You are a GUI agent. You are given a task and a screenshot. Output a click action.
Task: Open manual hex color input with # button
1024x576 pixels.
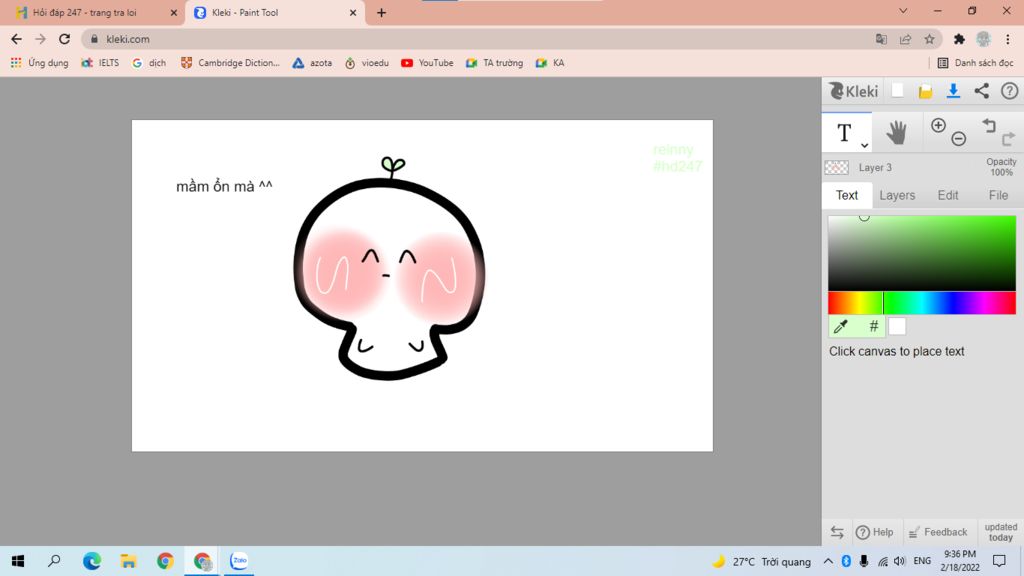coord(874,326)
